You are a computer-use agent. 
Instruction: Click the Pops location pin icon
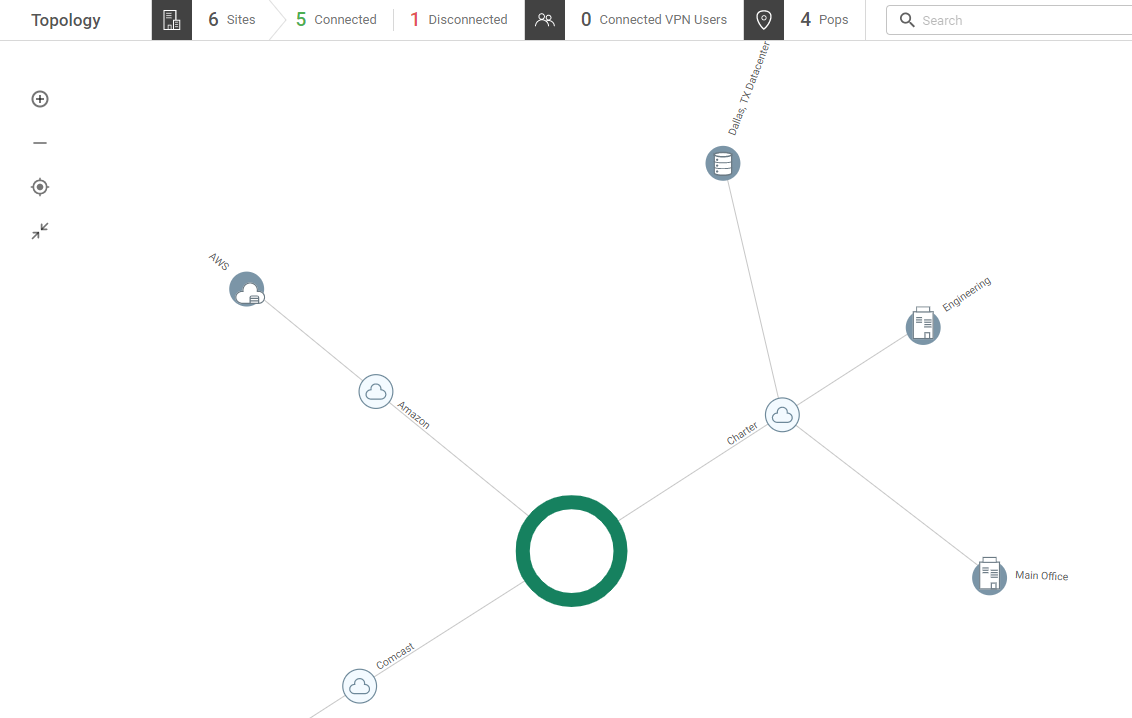pyautogui.click(x=763, y=19)
